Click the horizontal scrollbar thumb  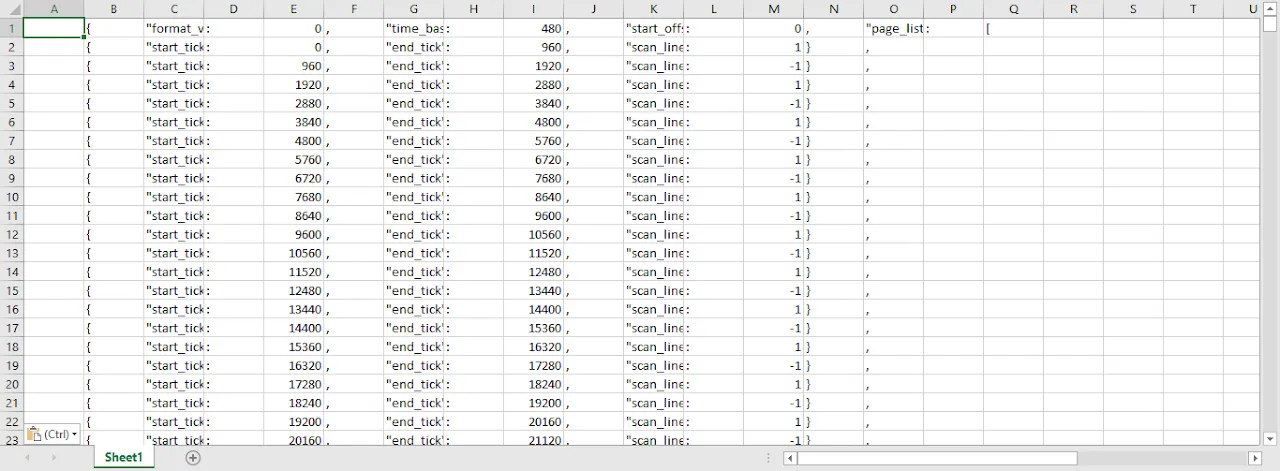[937, 458]
